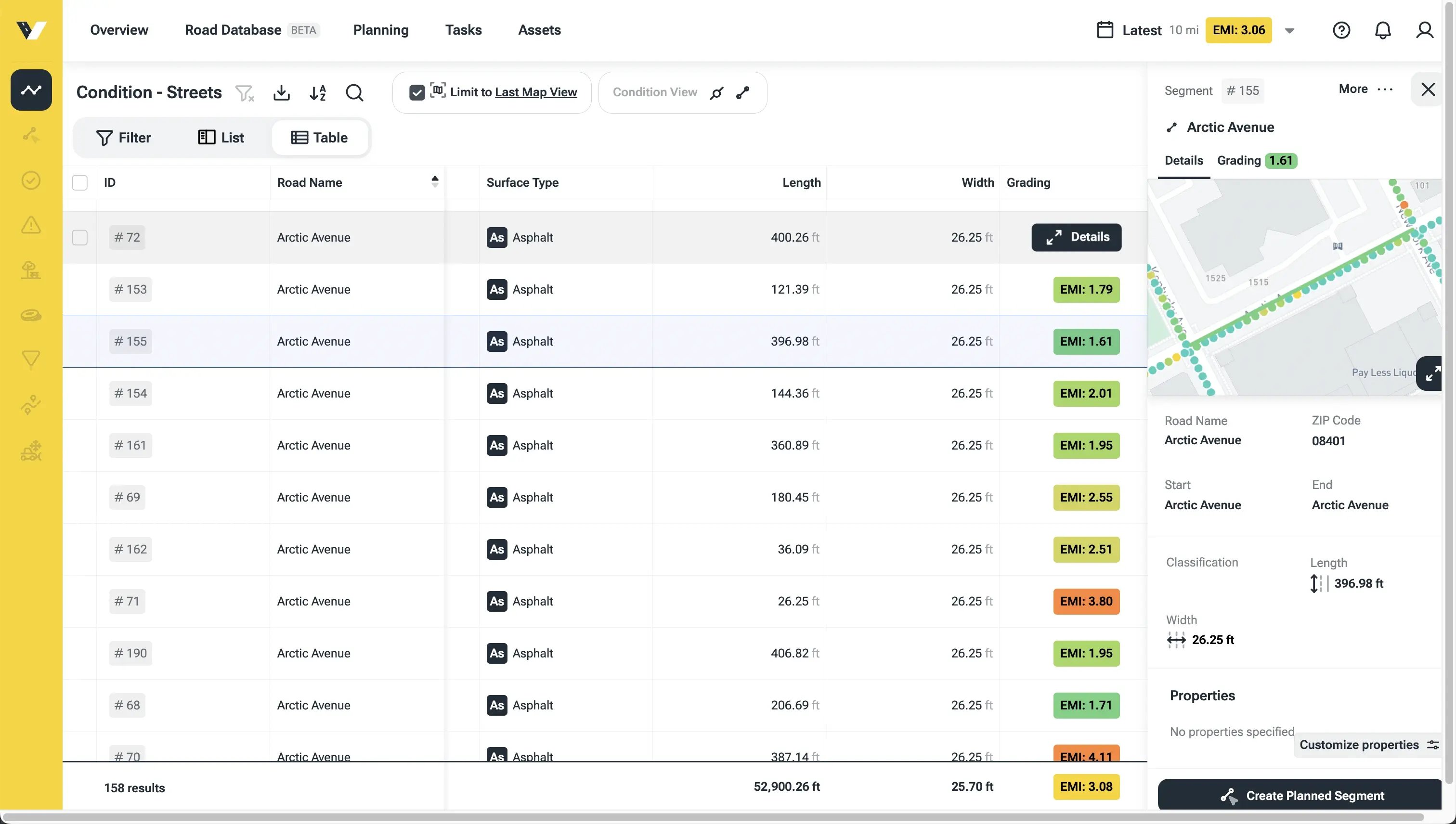Viewport: 1456px width, 824px height.
Task: Download the Condition - Streets table
Action: 281,93
